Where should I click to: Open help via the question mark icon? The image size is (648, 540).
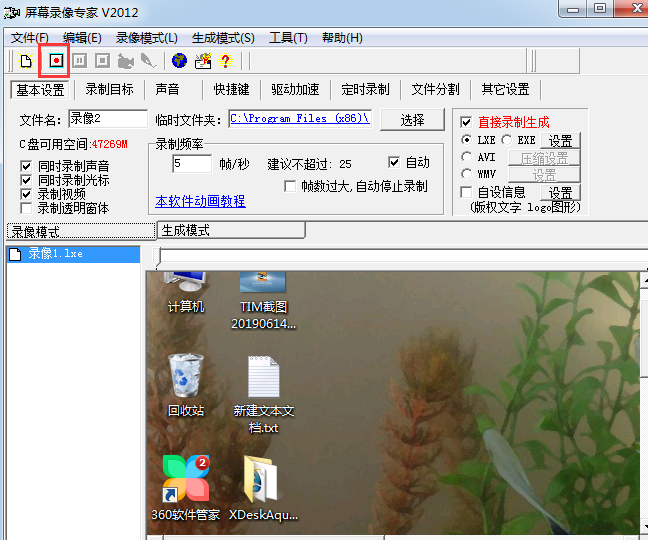[x=225, y=61]
